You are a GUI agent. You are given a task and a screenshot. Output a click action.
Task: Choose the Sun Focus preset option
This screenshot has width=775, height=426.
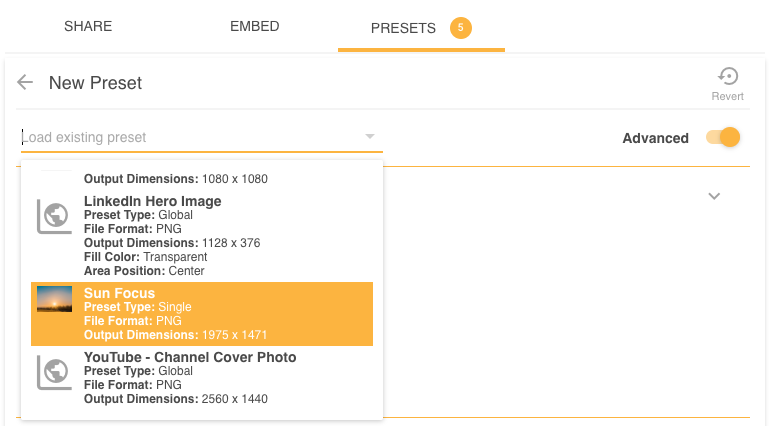(x=200, y=314)
